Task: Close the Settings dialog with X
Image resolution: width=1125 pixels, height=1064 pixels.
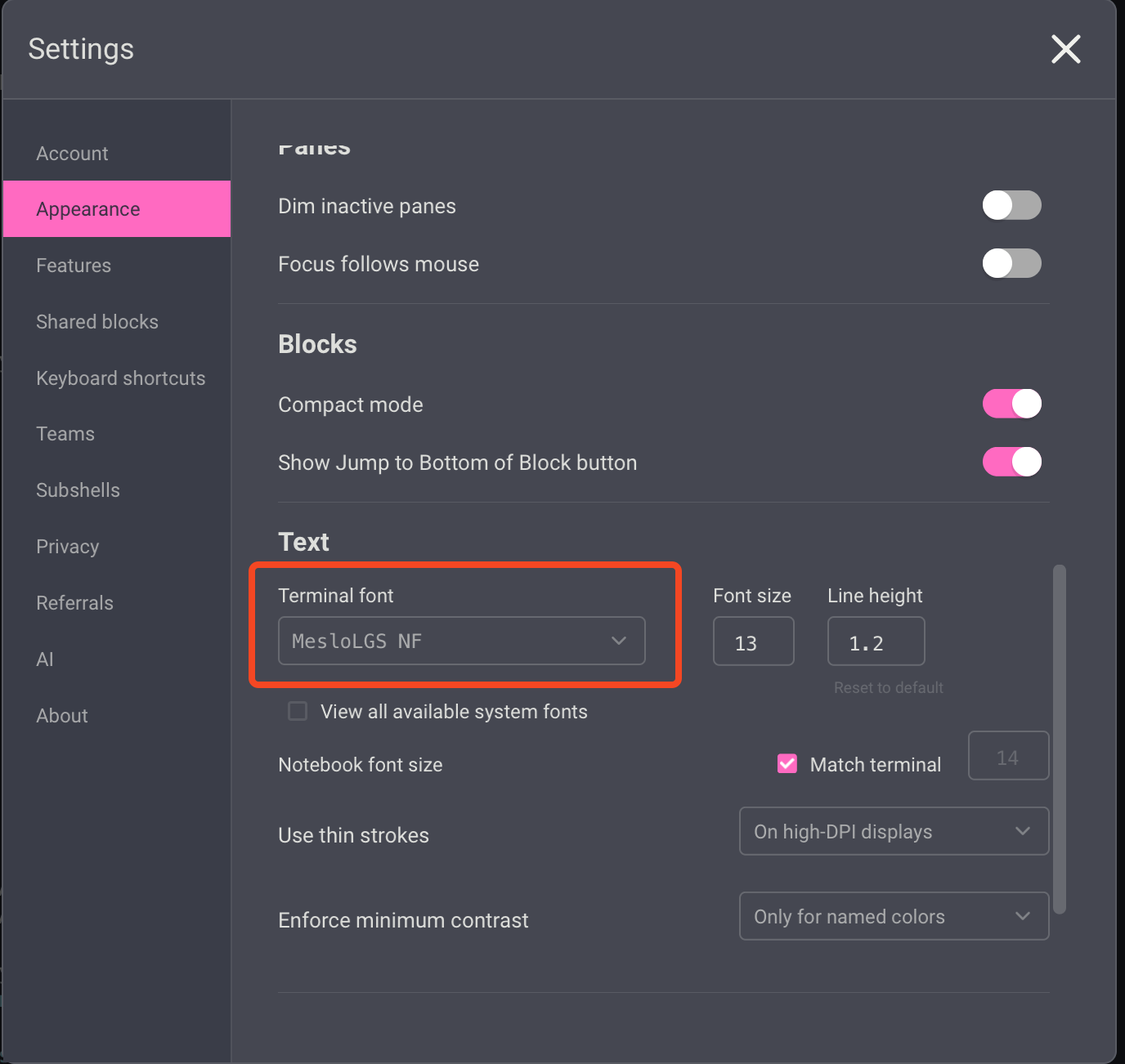Action: tap(1065, 49)
